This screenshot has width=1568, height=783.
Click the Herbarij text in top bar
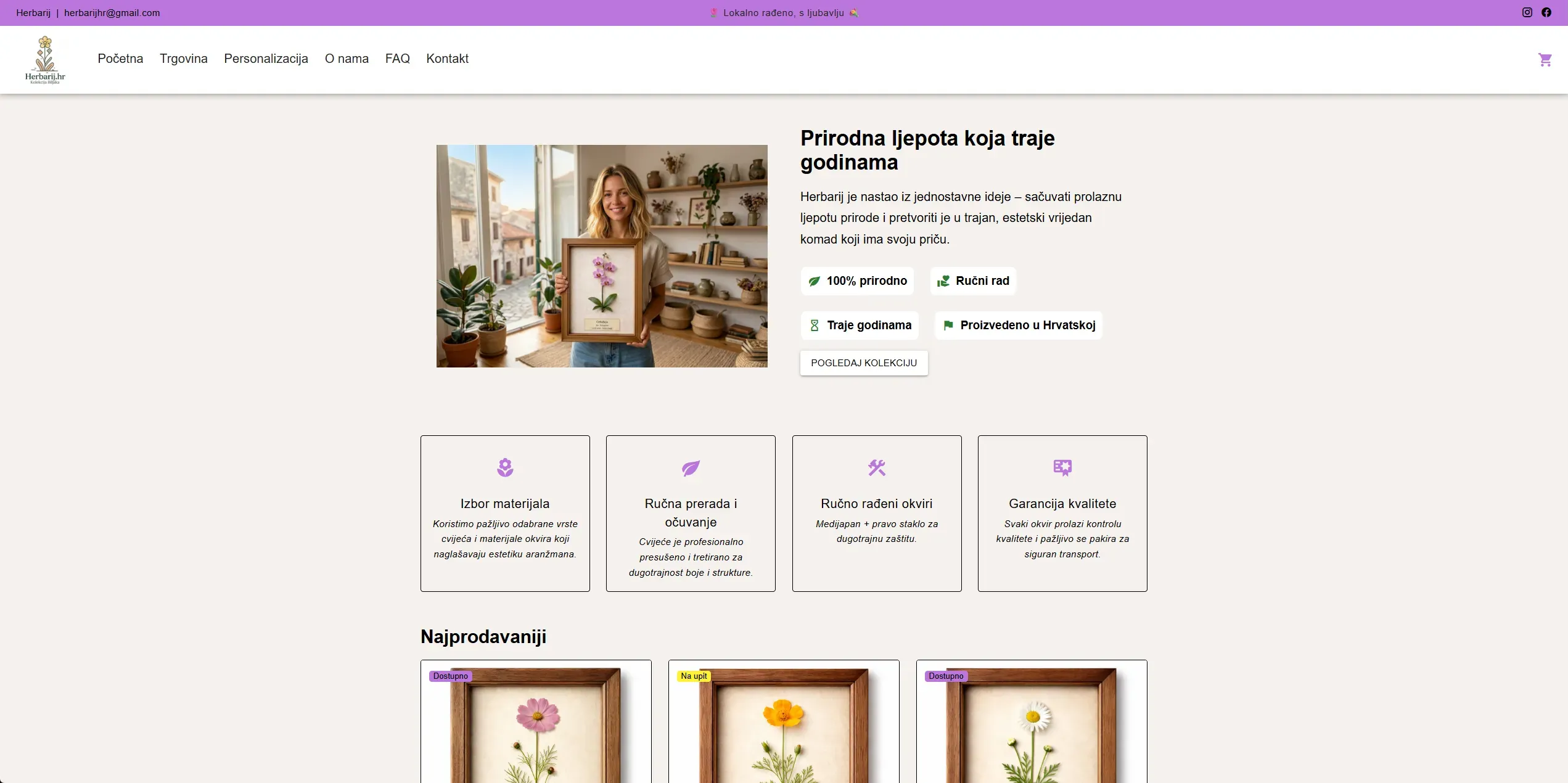pyautogui.click(x=33, y=13)
